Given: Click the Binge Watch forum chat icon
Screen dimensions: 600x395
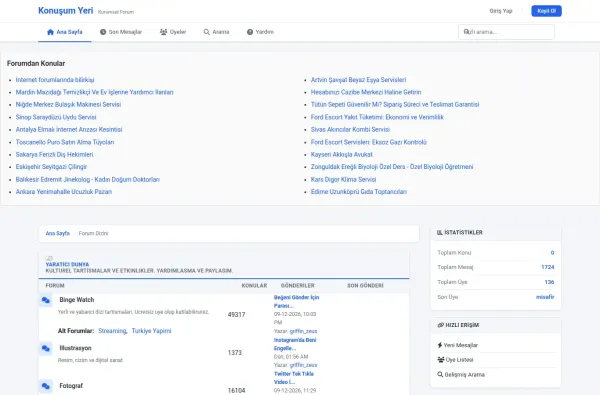Looking at the screenshot, I should pos(46,300).
